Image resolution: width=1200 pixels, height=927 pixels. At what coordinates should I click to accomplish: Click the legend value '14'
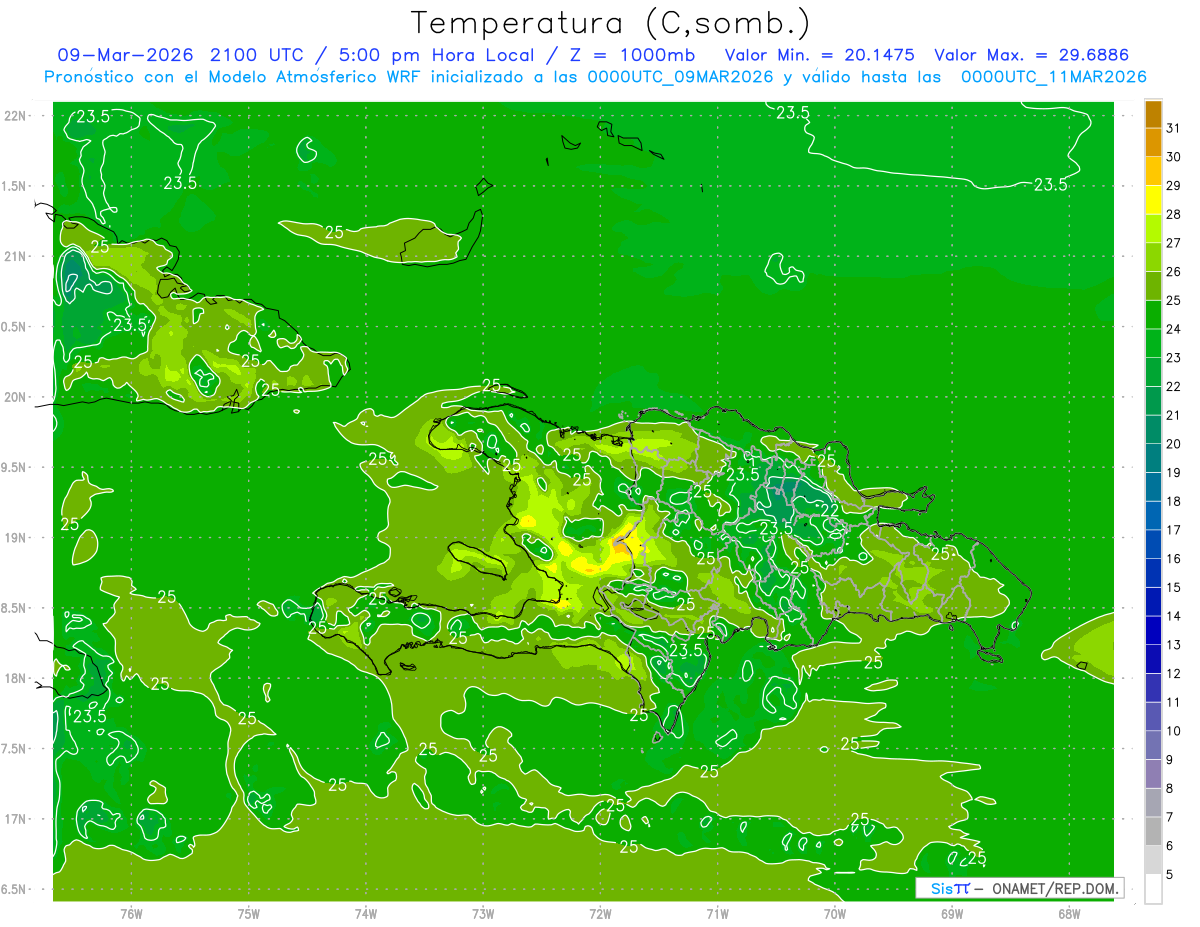coord(1173,616)
